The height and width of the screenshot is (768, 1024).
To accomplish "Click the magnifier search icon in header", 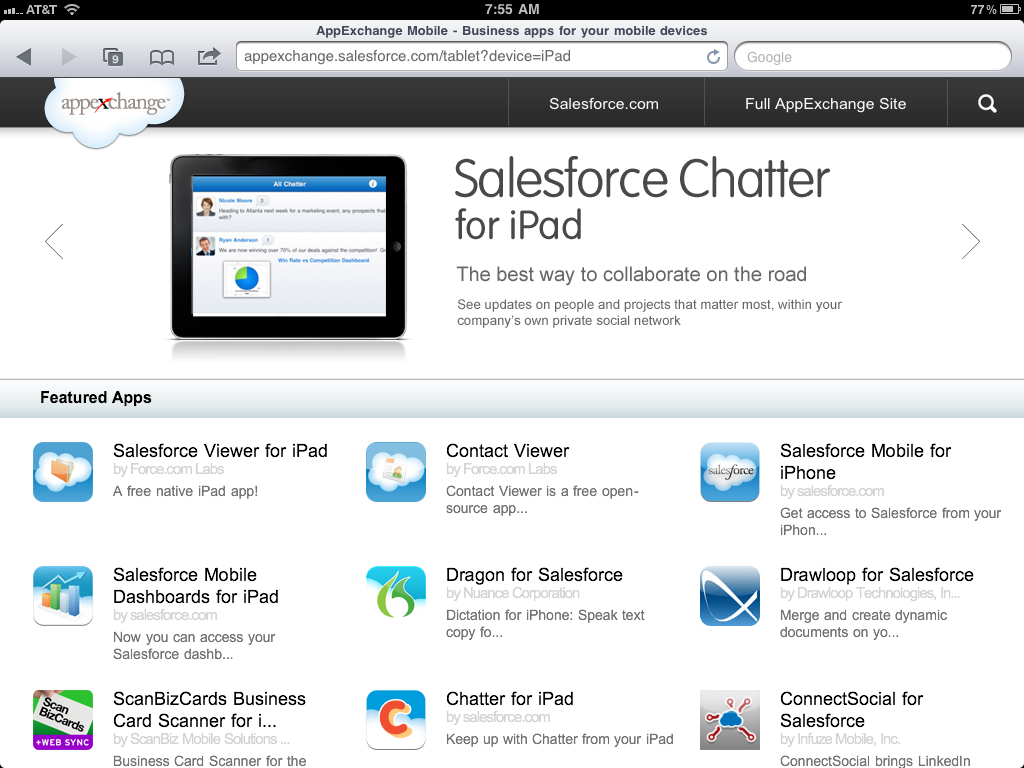I will [x=987, y=103].
